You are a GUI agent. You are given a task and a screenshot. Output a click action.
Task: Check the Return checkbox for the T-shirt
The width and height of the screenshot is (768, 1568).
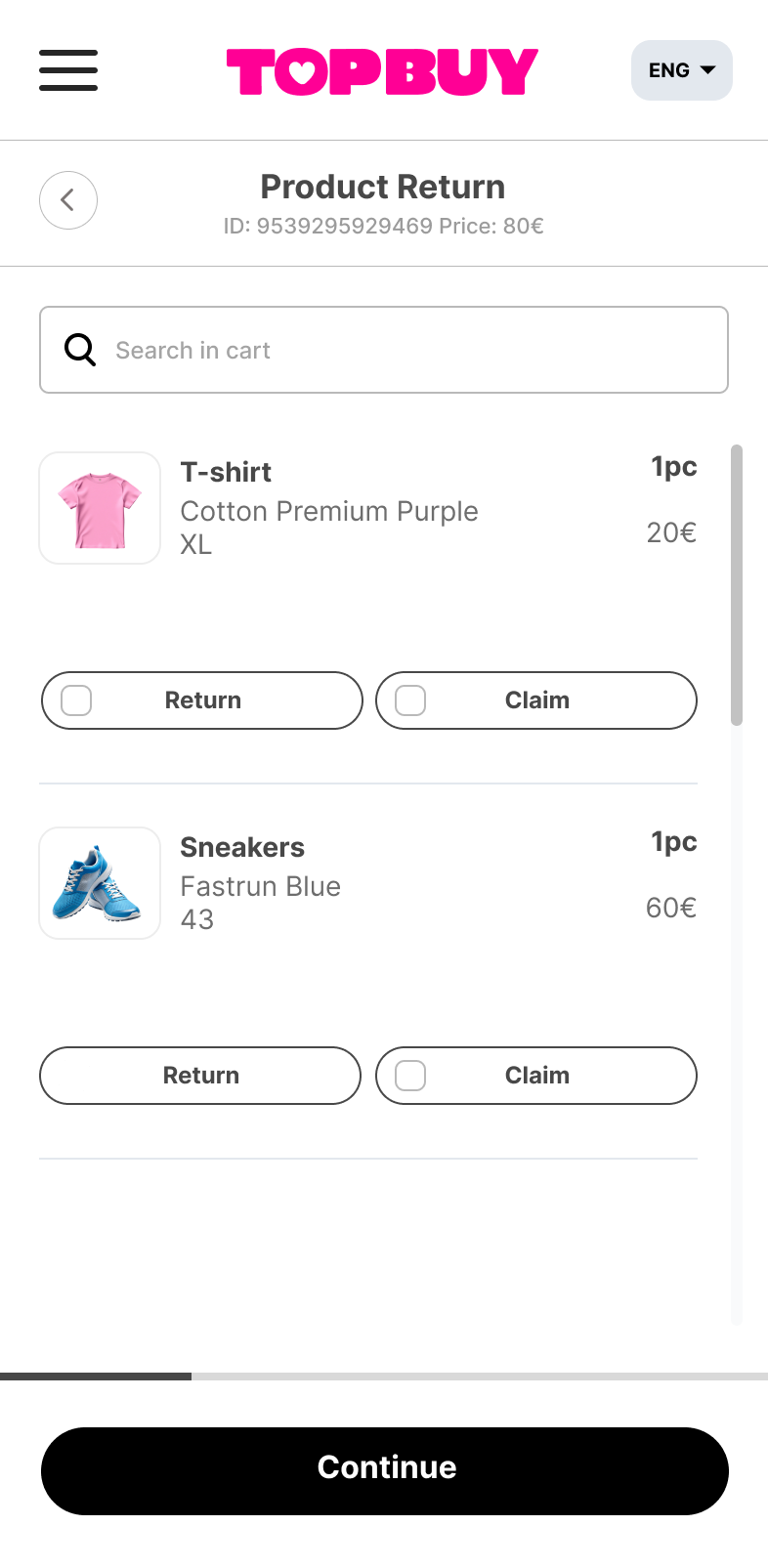click(x=75, y=699)
